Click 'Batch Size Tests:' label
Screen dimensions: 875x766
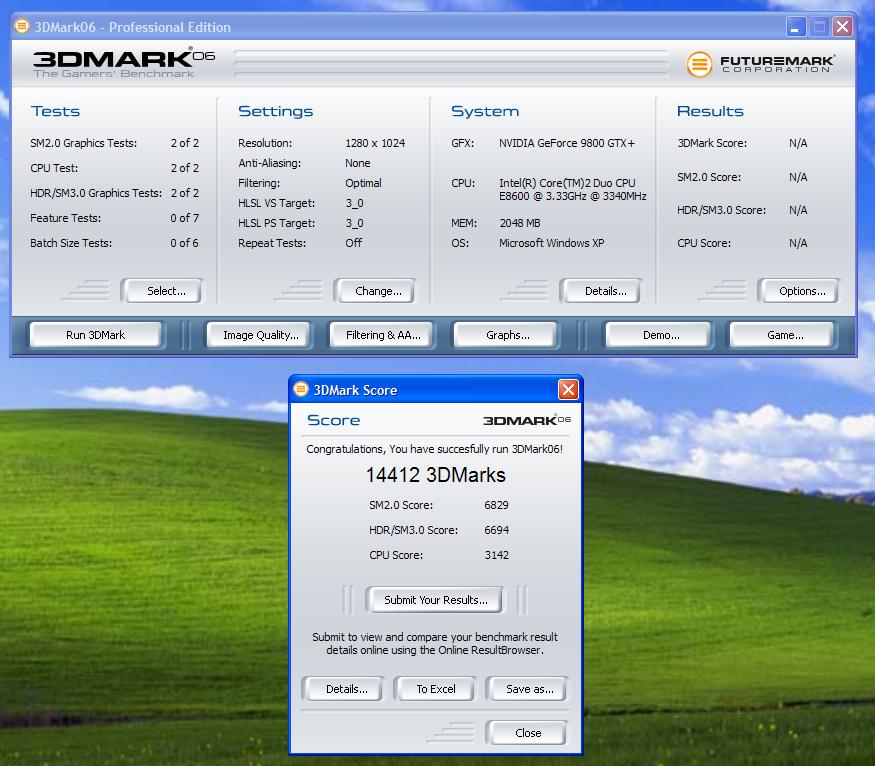71,243
